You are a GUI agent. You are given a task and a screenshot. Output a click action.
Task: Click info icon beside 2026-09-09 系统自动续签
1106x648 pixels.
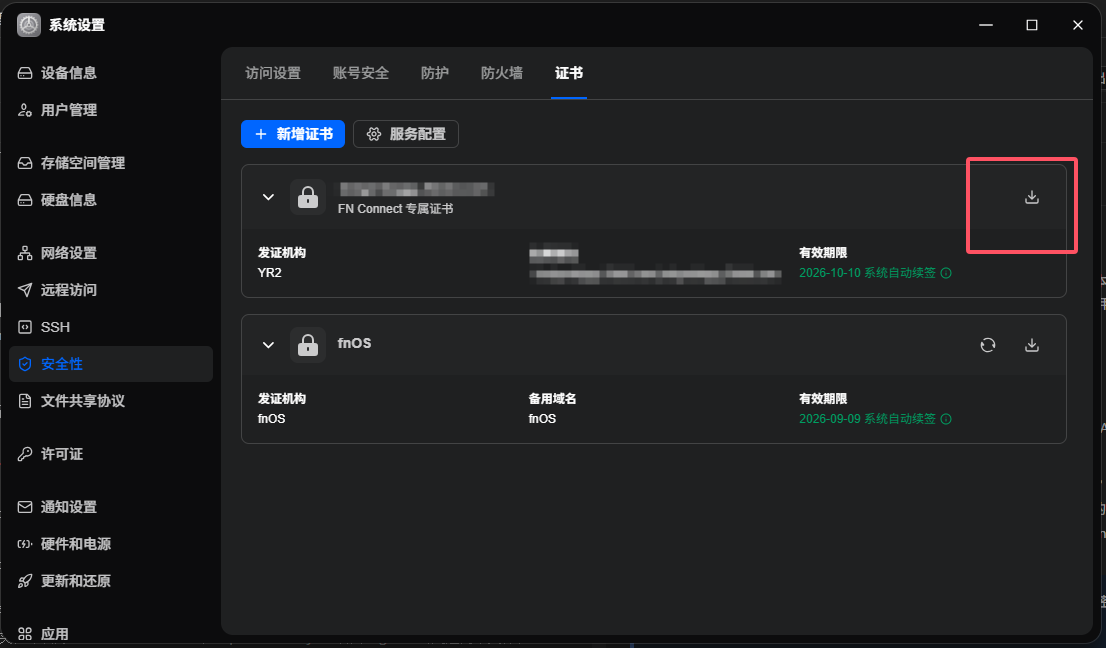946,419
